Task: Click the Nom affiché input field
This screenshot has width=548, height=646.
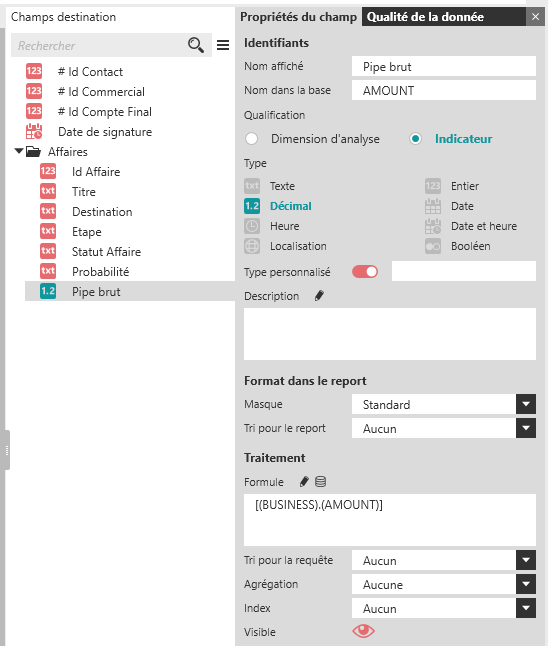Action: (x=444, y=66)
